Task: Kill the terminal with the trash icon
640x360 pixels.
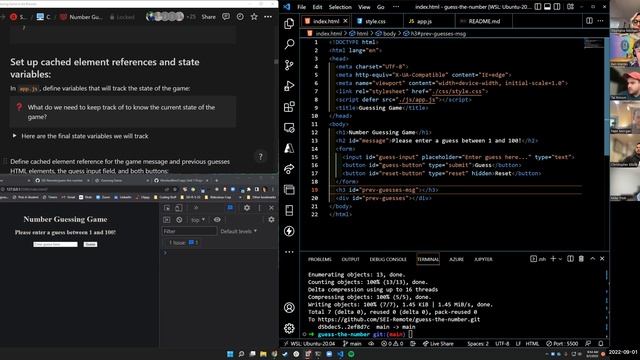Action: [581, 259]
